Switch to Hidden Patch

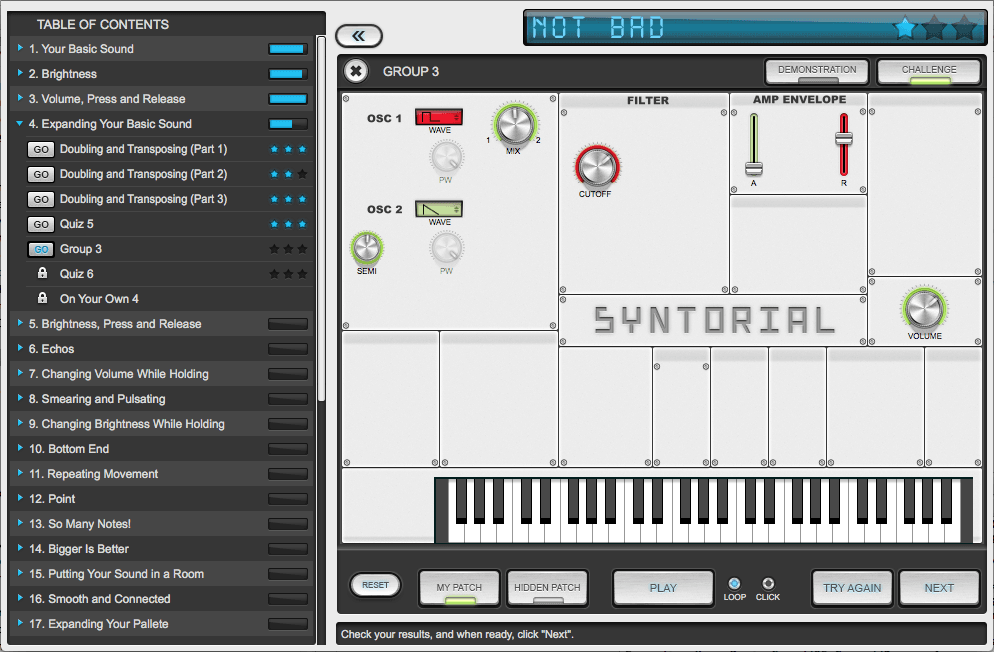(x=547, y=588)
